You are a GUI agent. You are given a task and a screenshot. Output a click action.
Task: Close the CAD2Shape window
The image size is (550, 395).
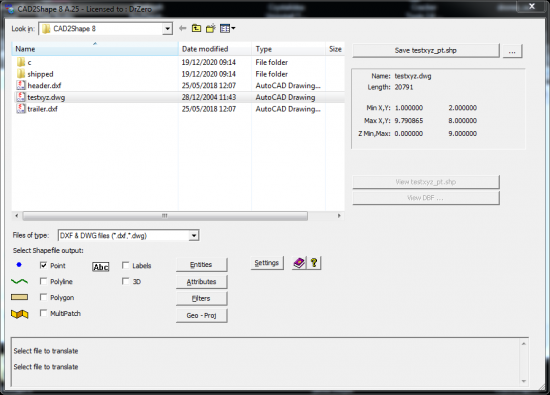(532, 6)
